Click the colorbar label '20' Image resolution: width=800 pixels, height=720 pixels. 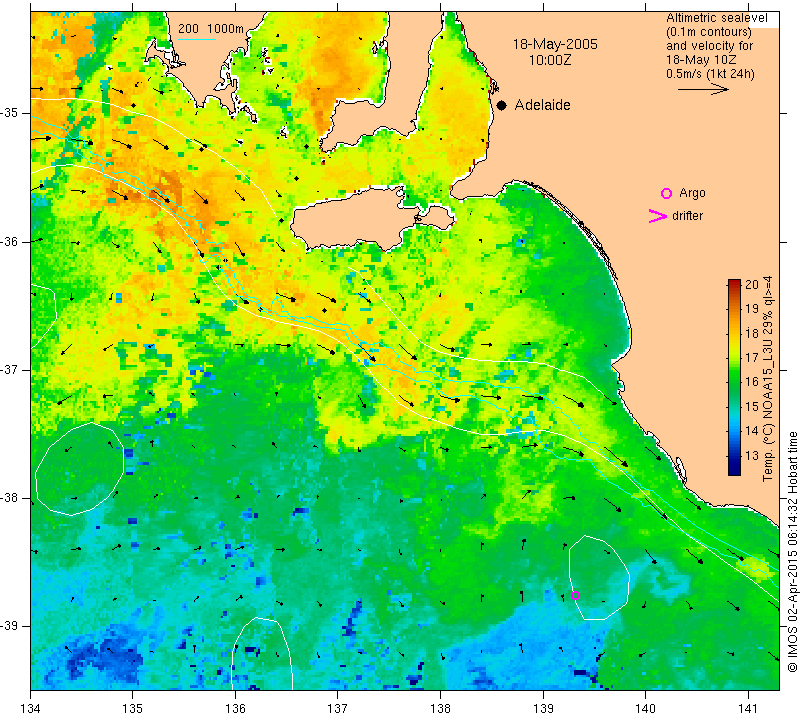[x=752, y=284]
